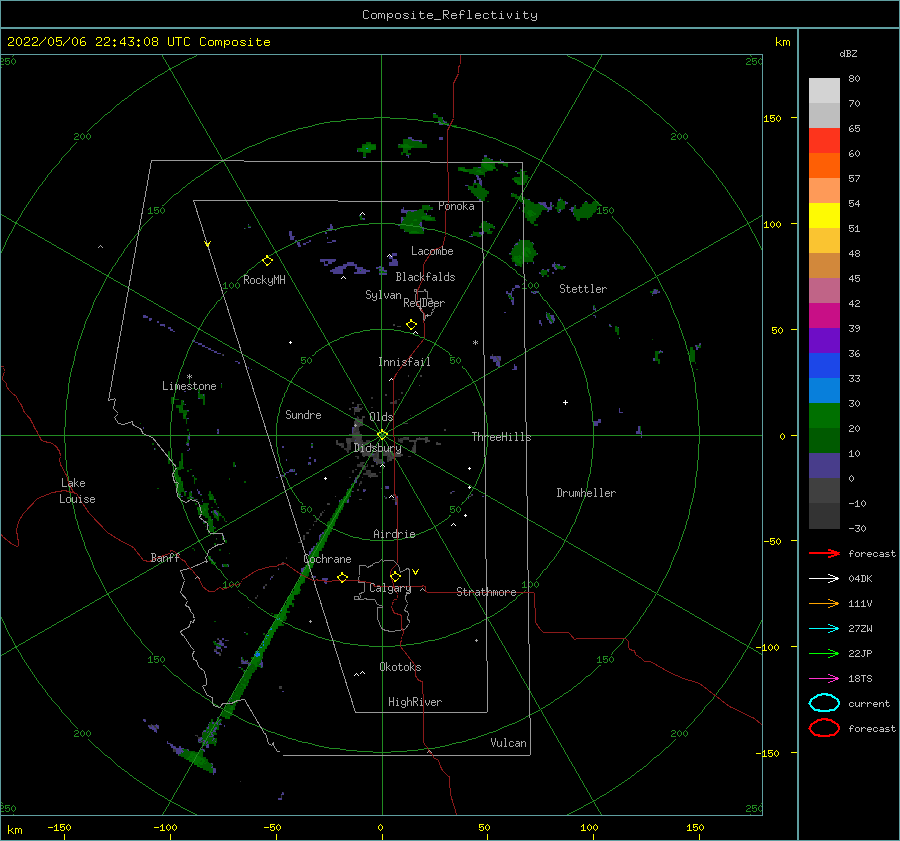Click the red forecast arrow in legend
Image resolution: width=900 pixels, height=841 pixels.
(824, 553)
